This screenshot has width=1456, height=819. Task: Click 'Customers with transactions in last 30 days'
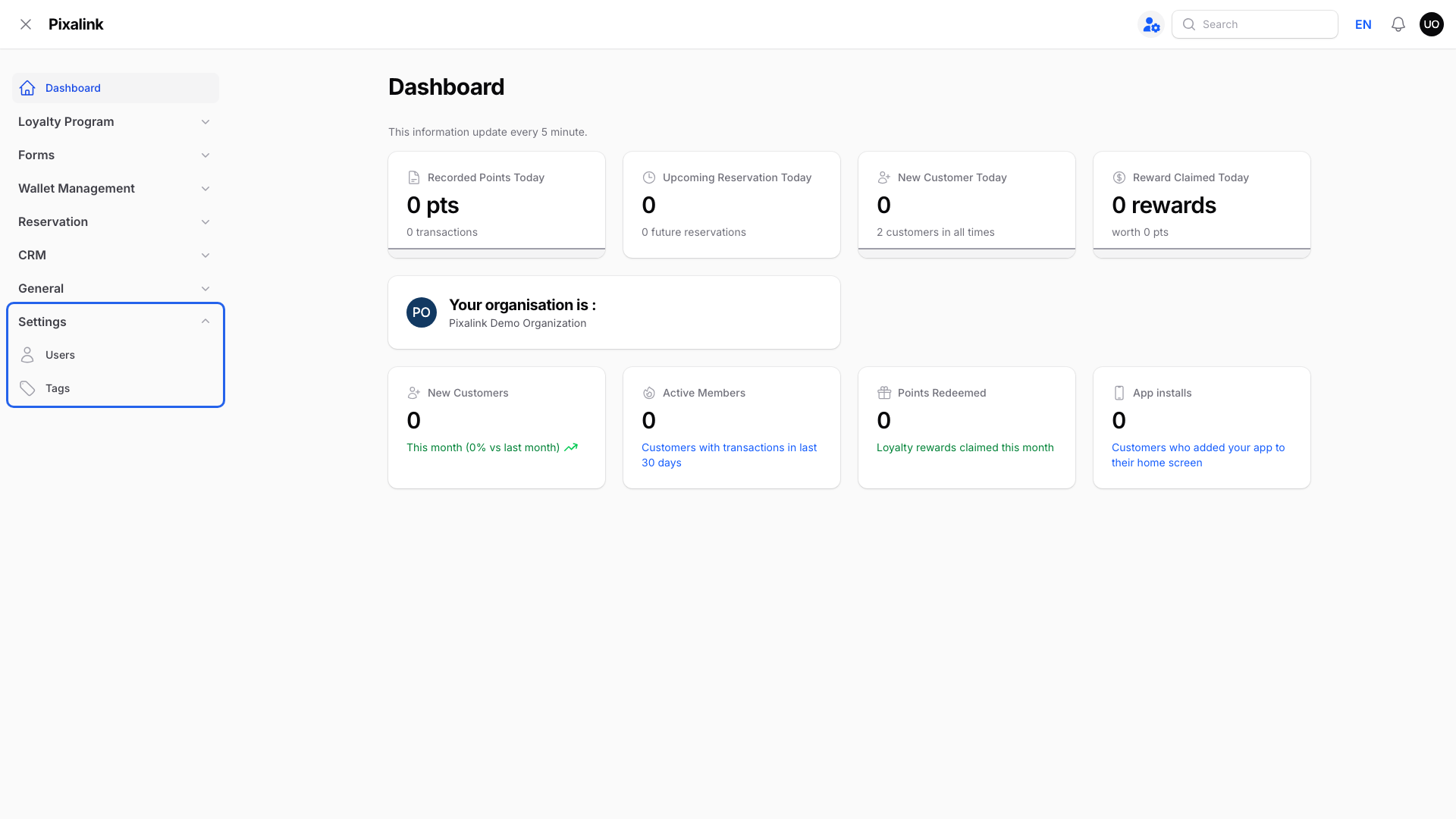(x=729, y=455)
